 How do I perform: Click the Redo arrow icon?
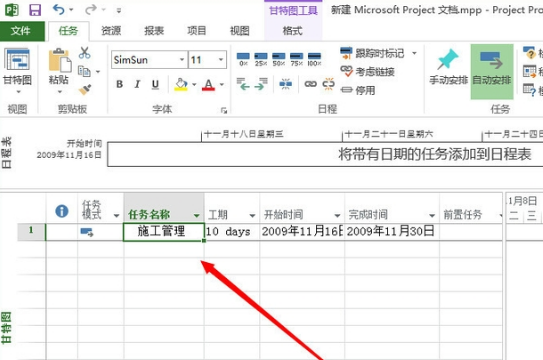(x=91, y=9)
